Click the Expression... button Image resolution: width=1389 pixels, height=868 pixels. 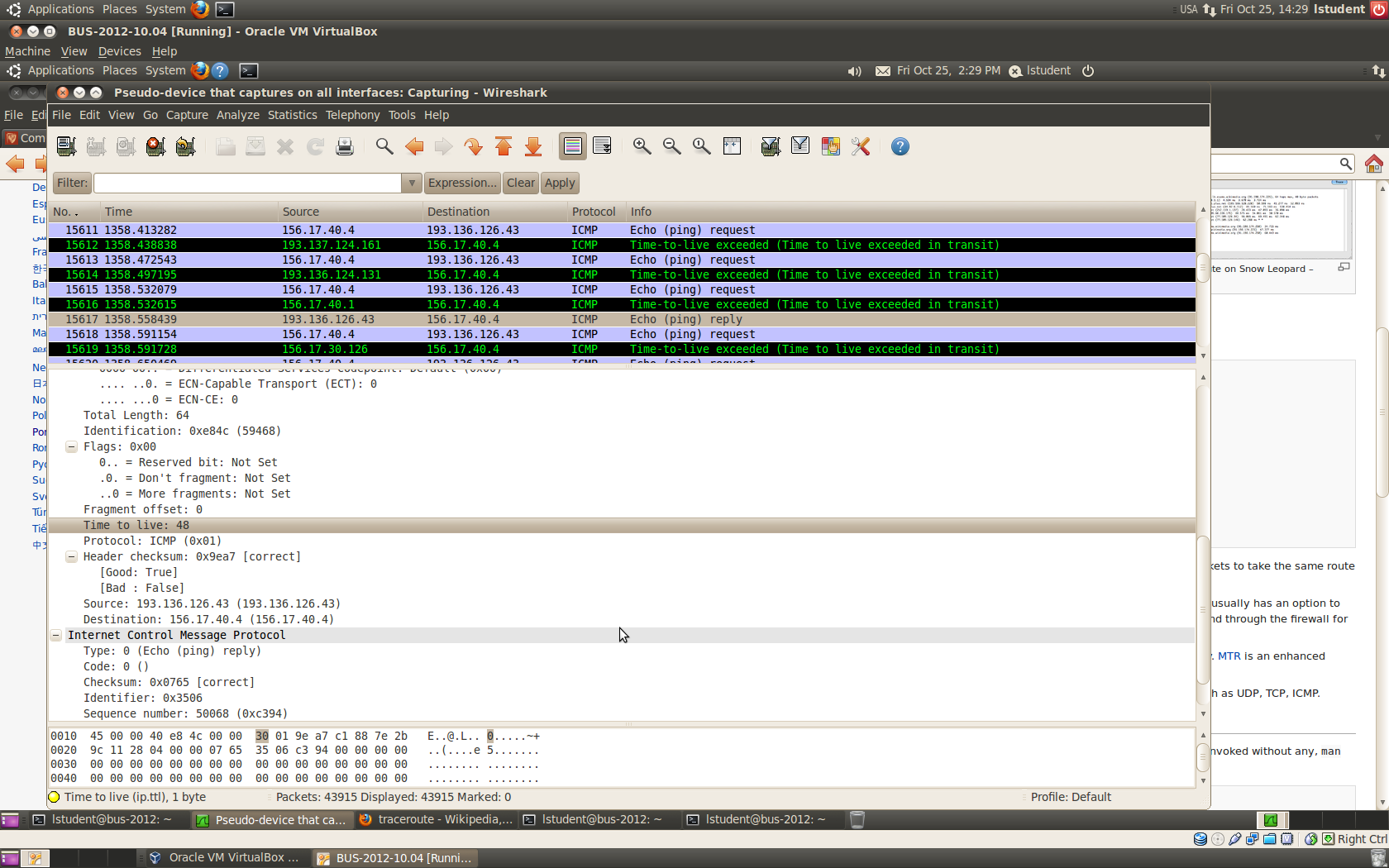[x=462, y=184]
